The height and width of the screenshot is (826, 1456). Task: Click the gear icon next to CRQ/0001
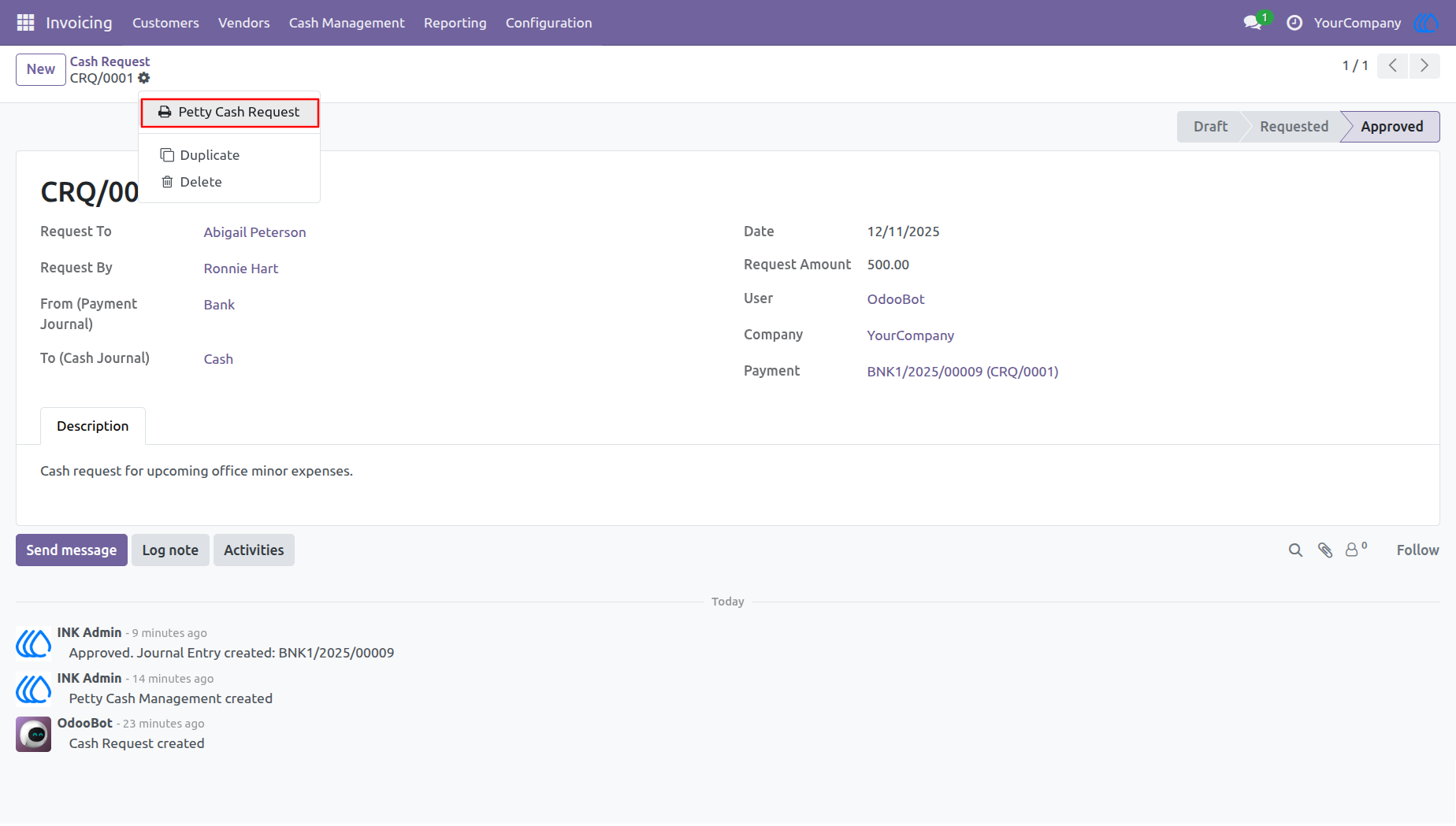(144, 78)
